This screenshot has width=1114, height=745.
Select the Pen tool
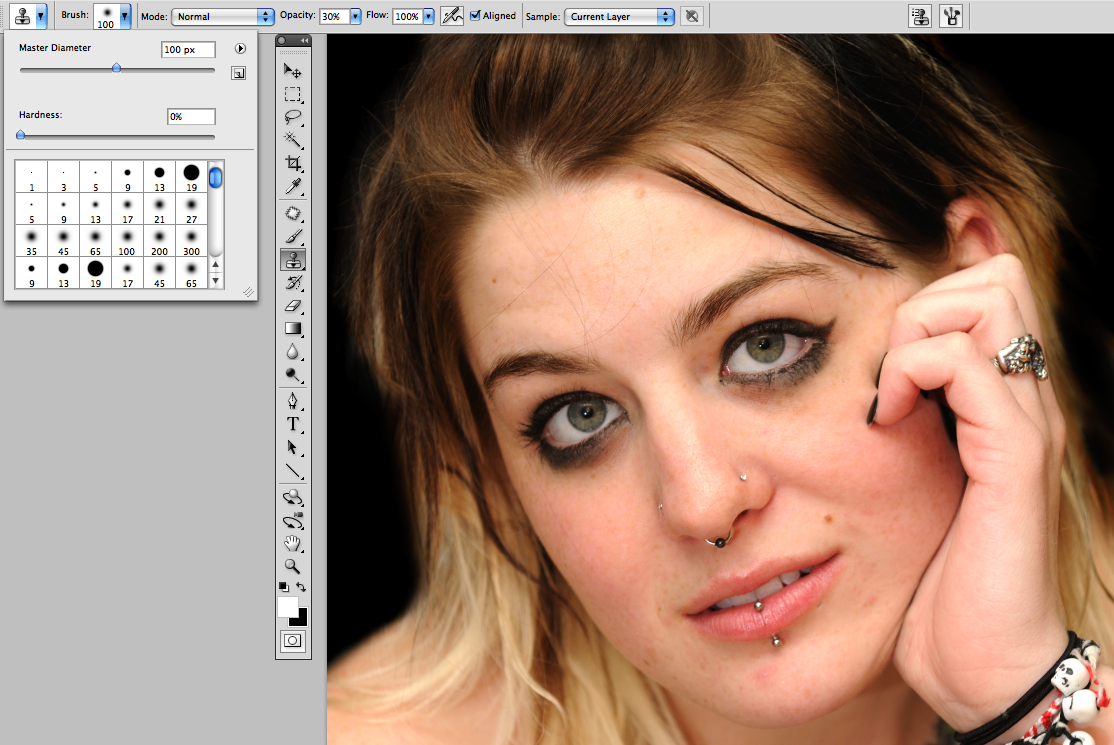click(293, 401)
